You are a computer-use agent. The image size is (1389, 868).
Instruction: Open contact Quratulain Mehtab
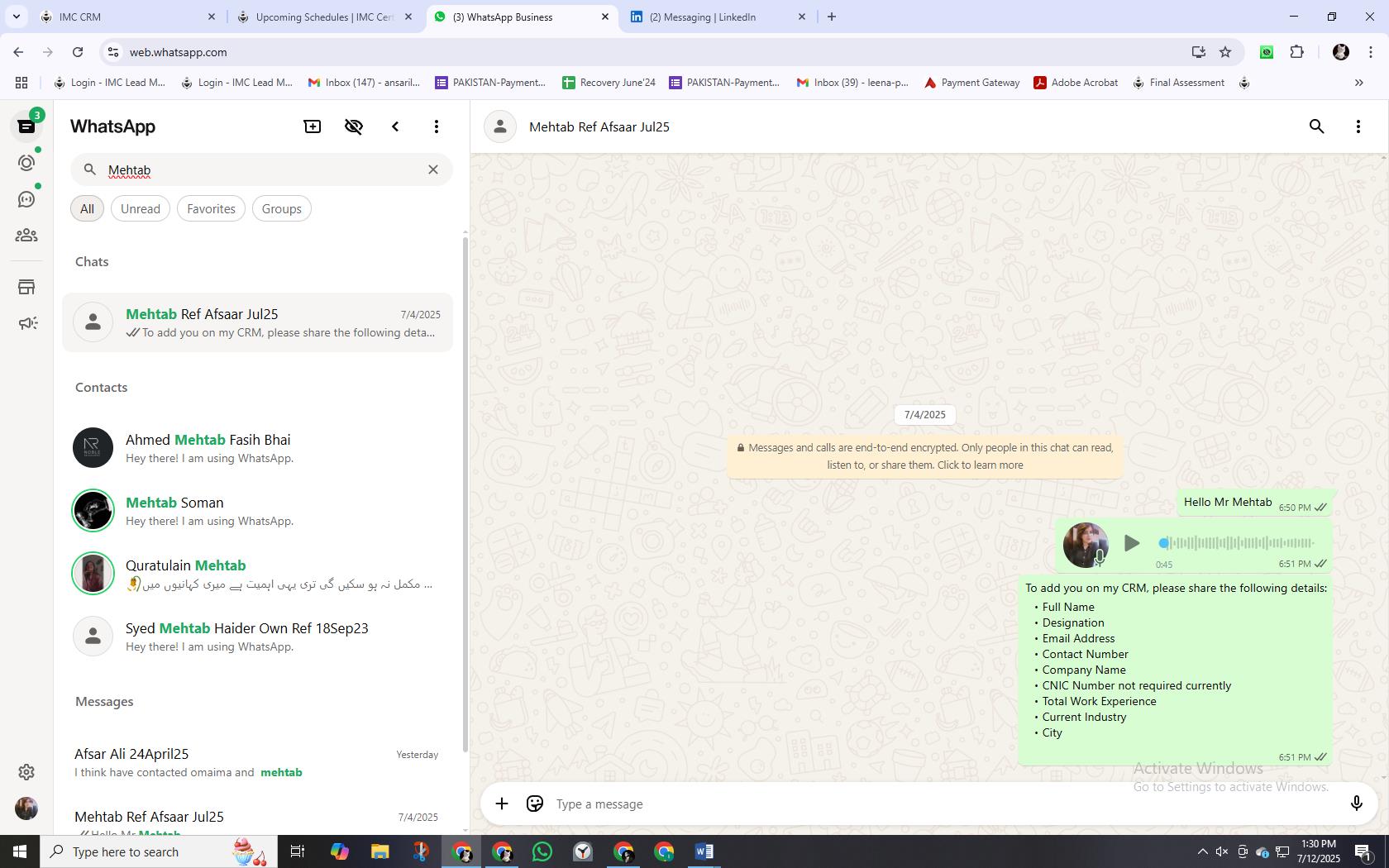(x=258, y=574)
